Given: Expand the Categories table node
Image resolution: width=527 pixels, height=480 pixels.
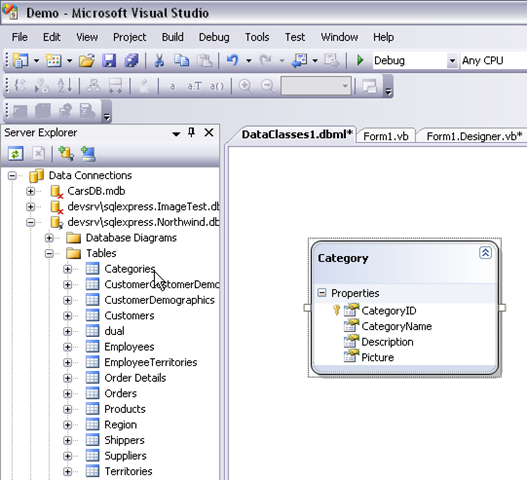Looking at the screenshot, I should (x=68, y=269).
